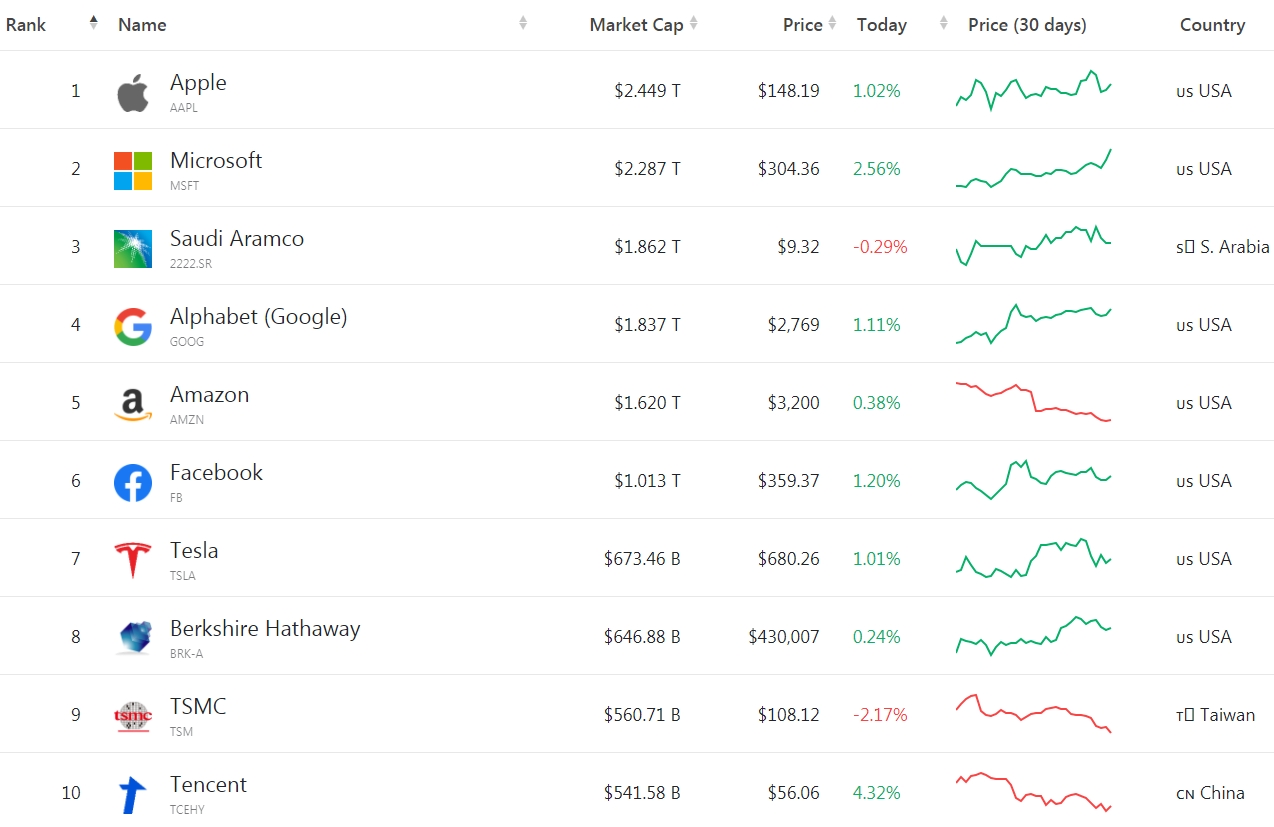1274x827 pixels.
Task: Click the AAPL ticker symbol
Action: (184, 108)
